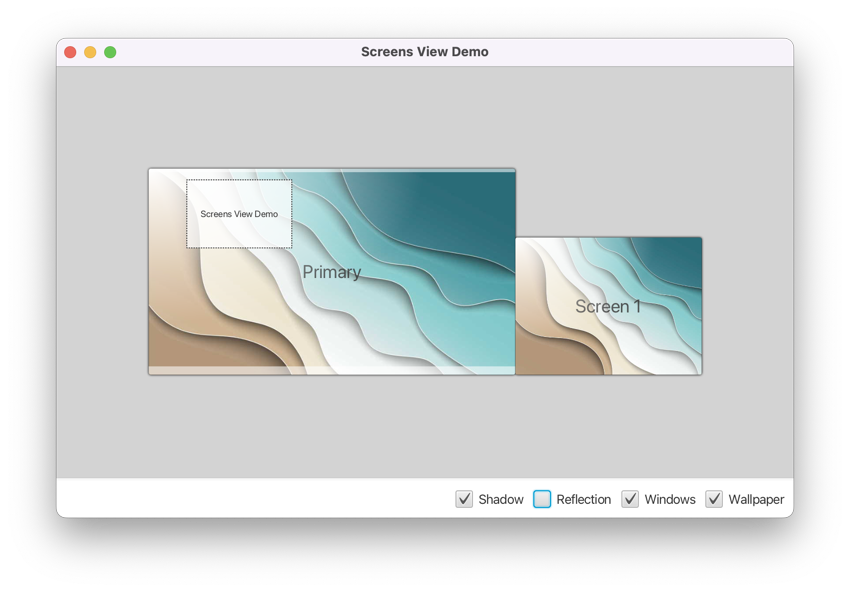Click the Primary screen label

pos(332,272)
